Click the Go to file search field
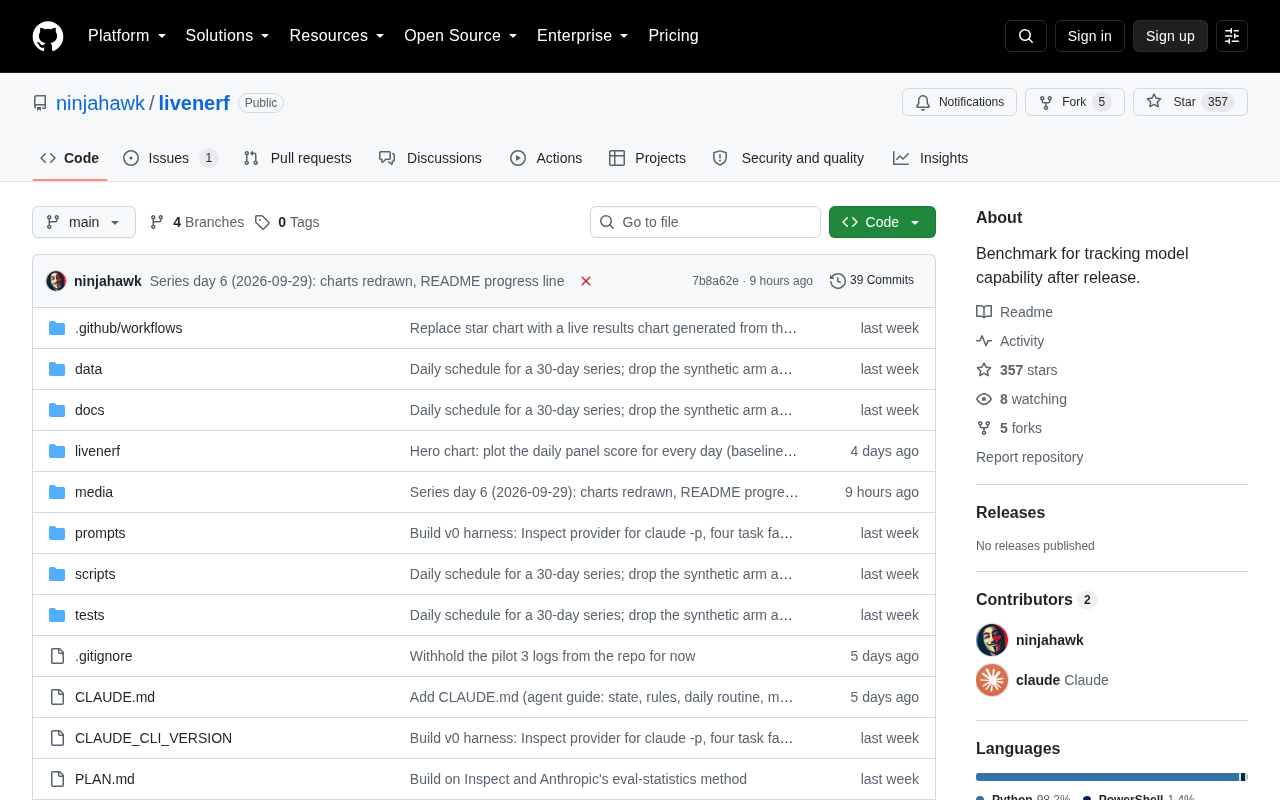 (x=705, y=222)
